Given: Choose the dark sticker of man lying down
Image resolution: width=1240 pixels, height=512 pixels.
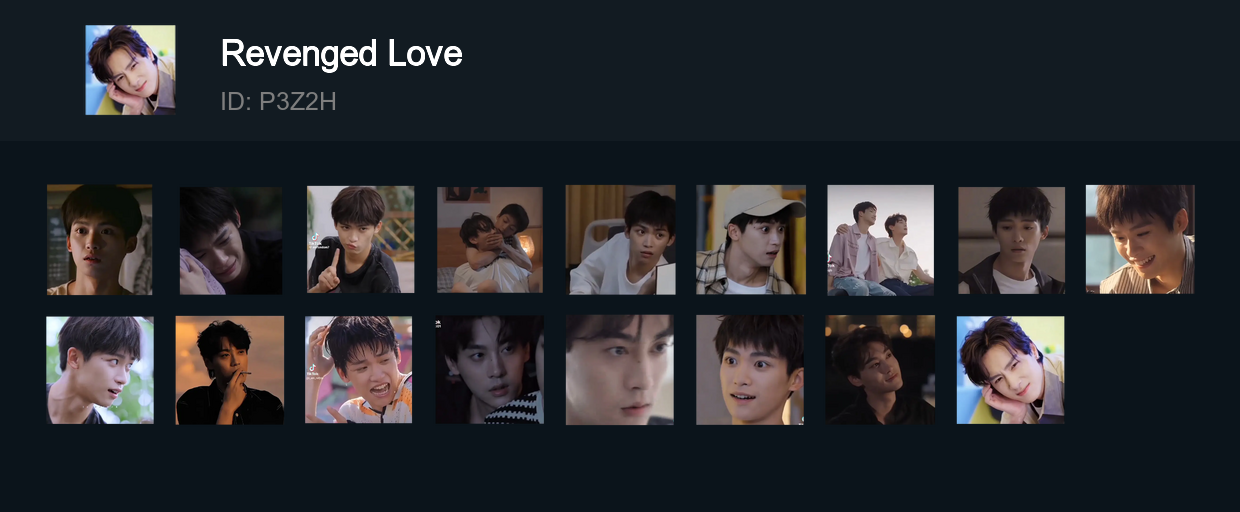Looking at the screenshot, I should point(230,240).
